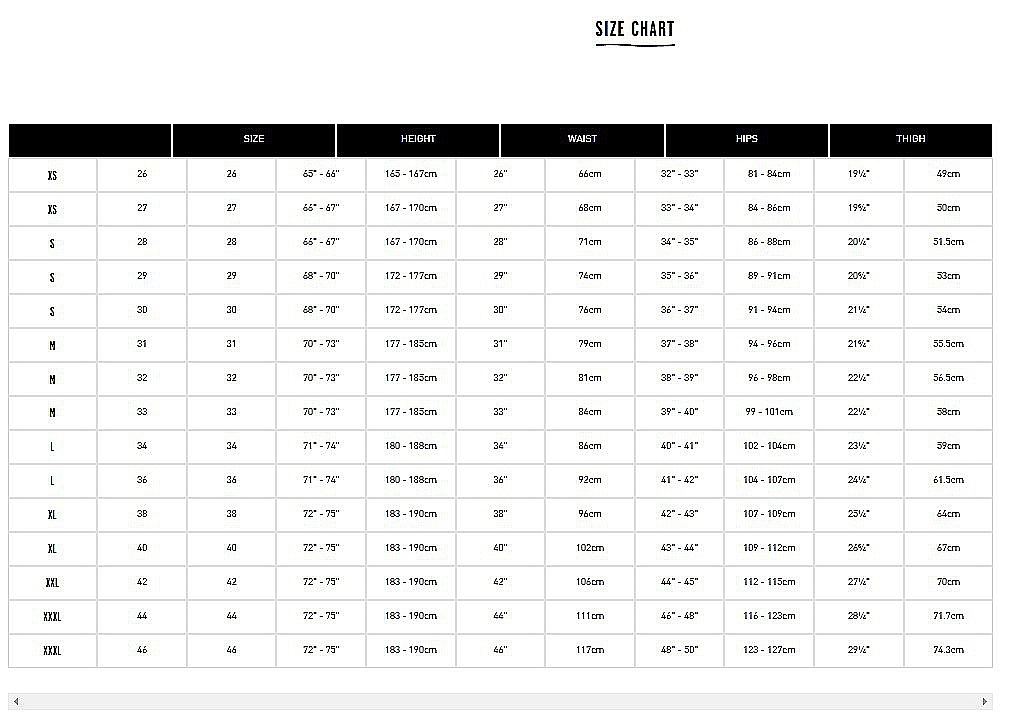The width and height of the screenshot is (1030, 723).
Task: Select the 66cm waist cell
Action: 590,174
